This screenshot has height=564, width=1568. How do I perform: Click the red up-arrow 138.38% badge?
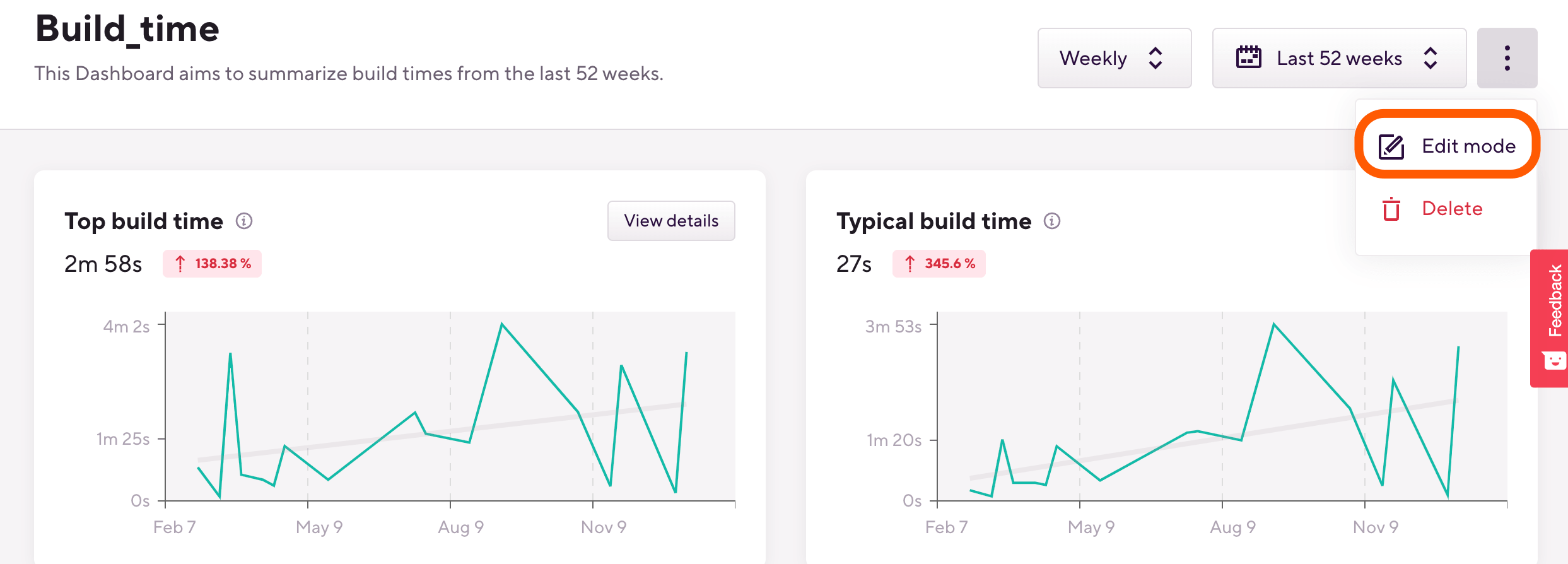pyautogui.click(x=213, y=264)
